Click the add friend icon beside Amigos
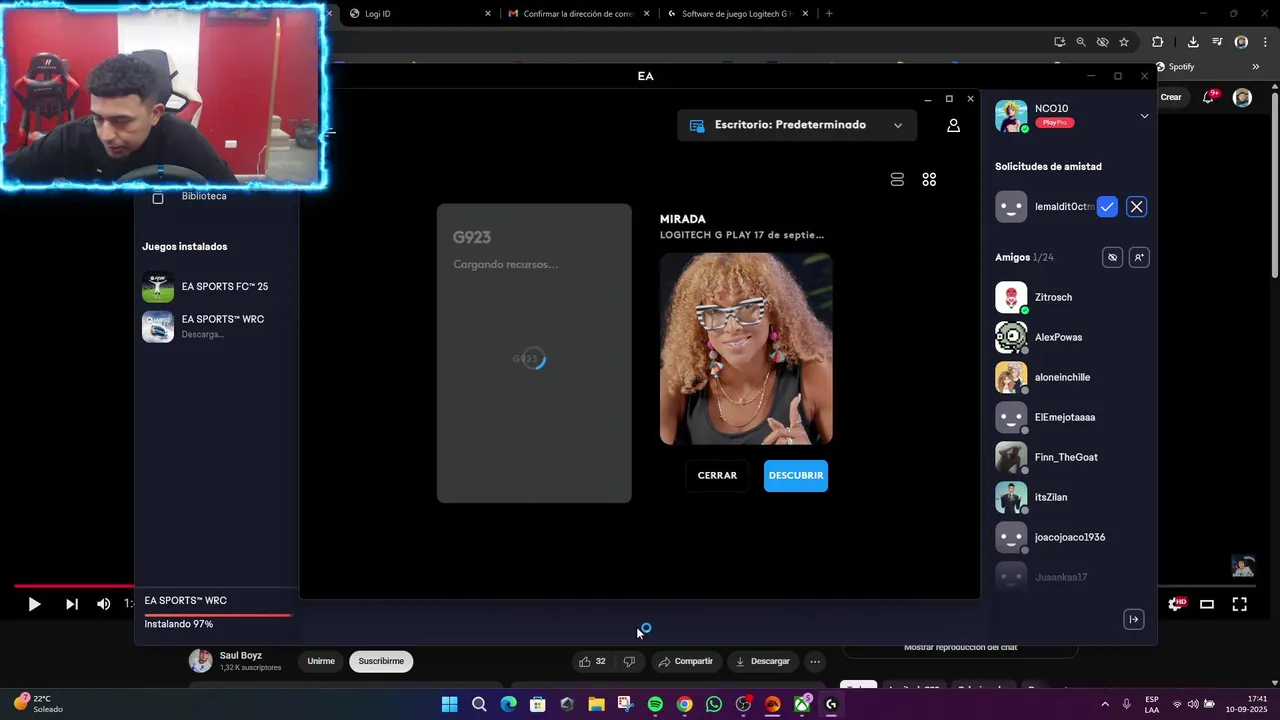The height and width of the screenshot is (720, 1280). click(1138, 257)
